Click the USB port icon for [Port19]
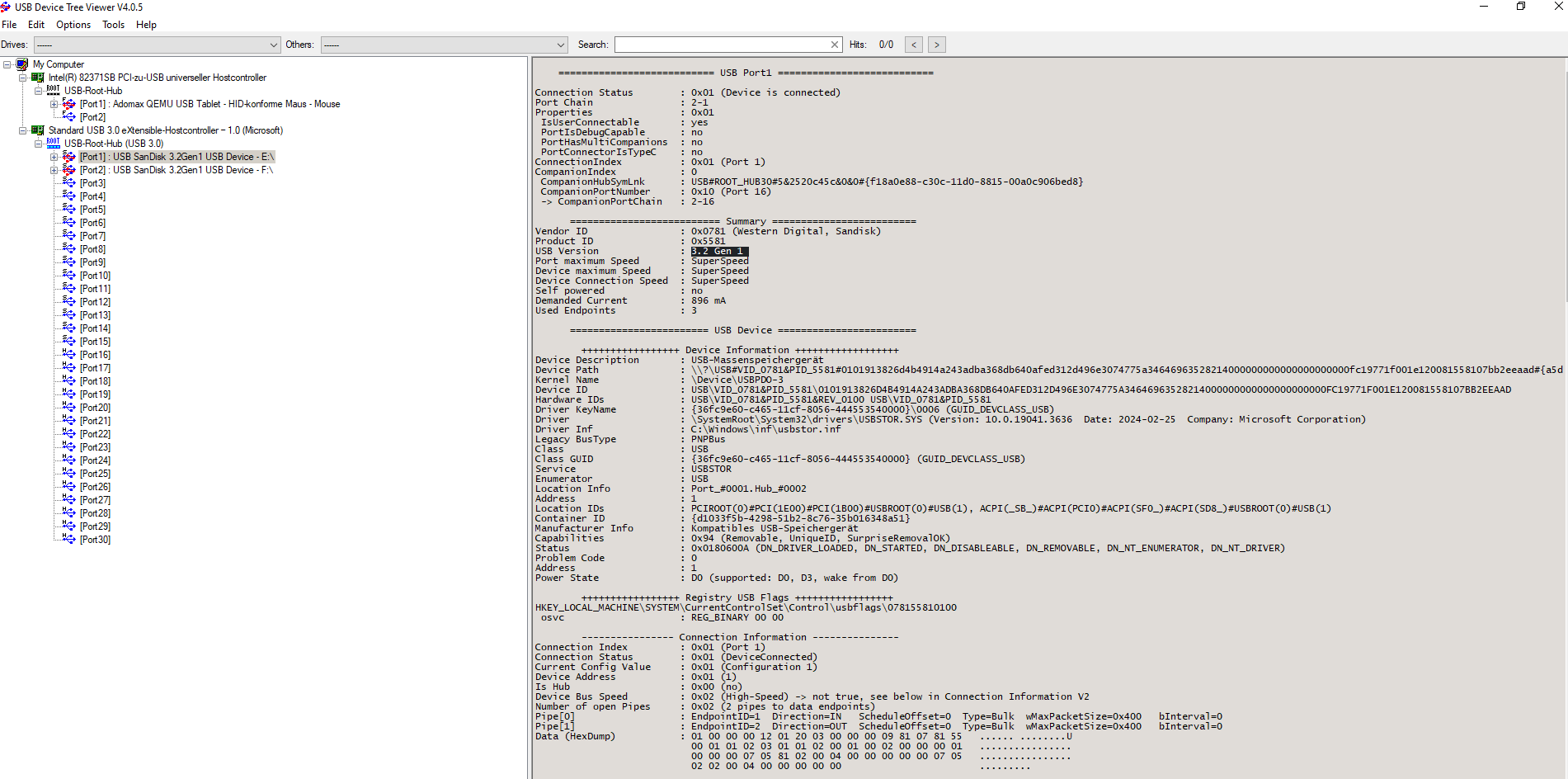Viewport: 1568px width, 779px height. point(69,394)
